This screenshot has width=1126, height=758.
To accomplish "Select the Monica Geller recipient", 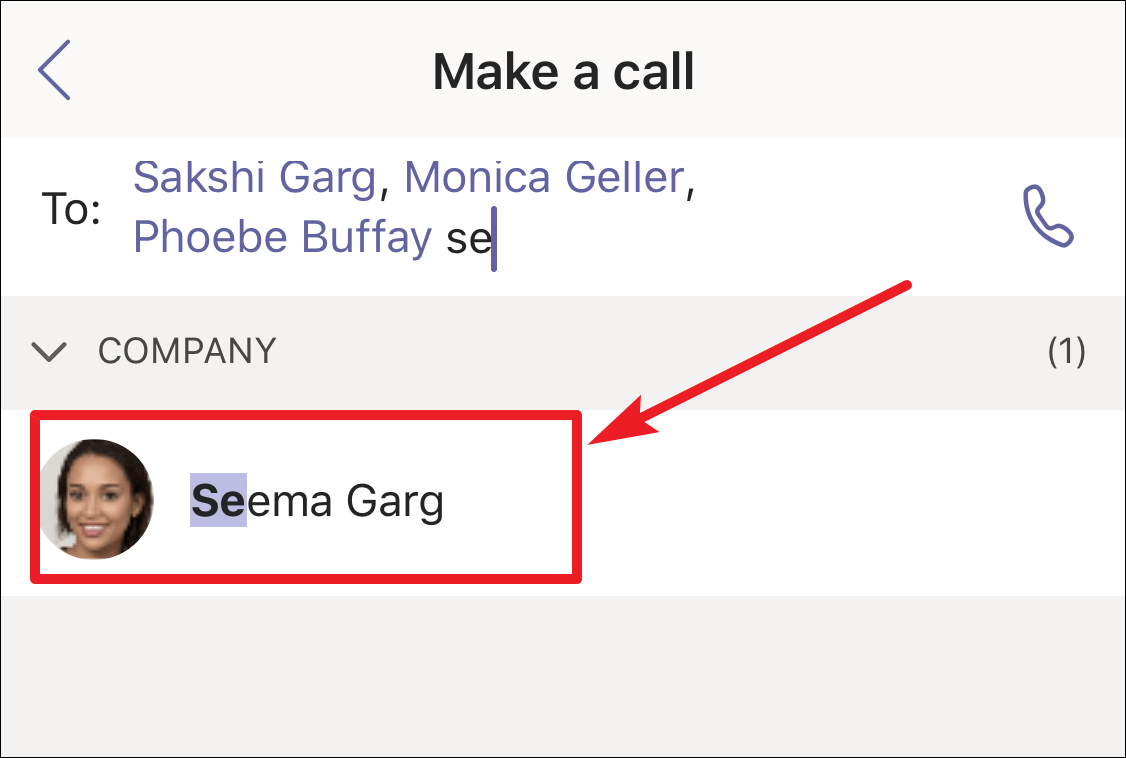I will tap(544, 177).
